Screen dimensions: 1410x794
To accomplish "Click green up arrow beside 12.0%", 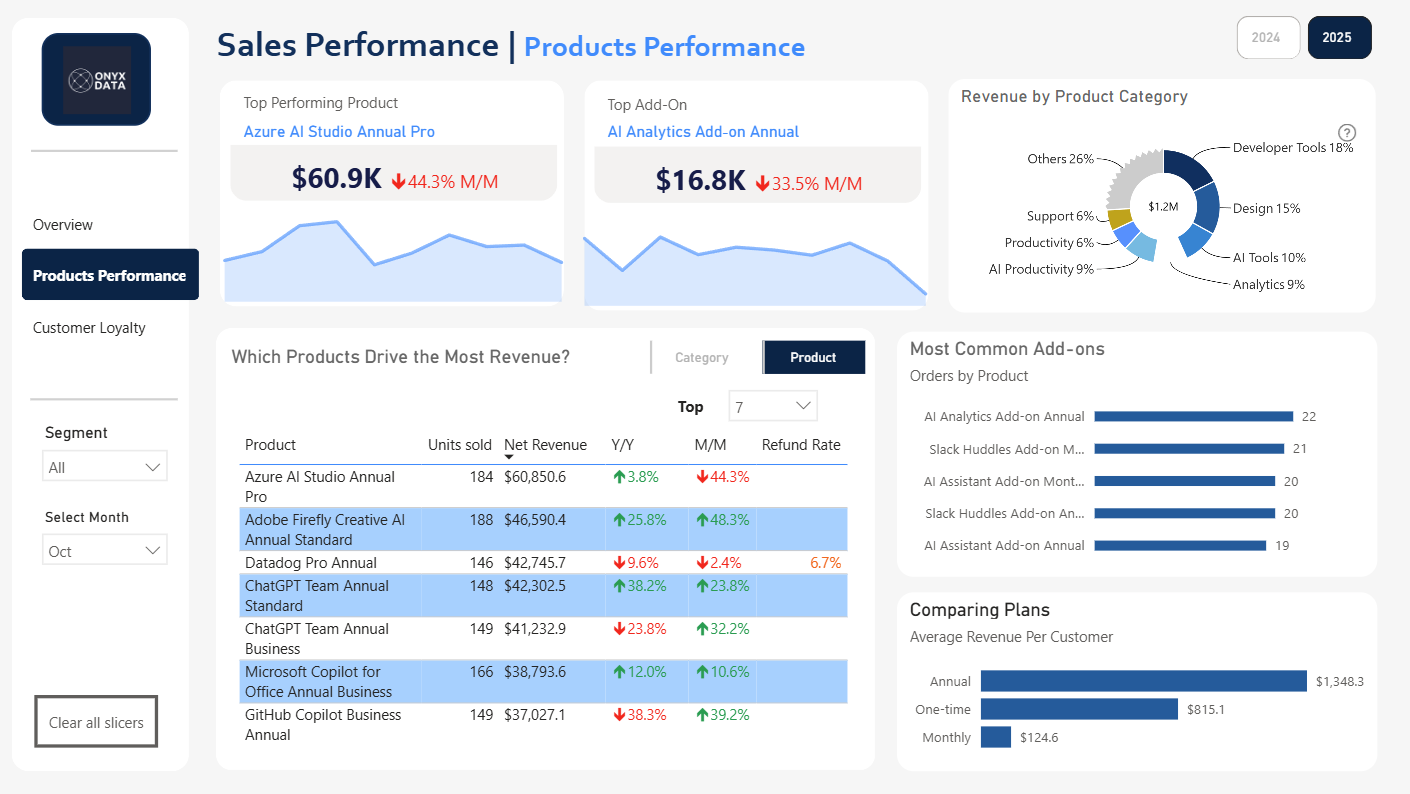I will coord(618,672).
